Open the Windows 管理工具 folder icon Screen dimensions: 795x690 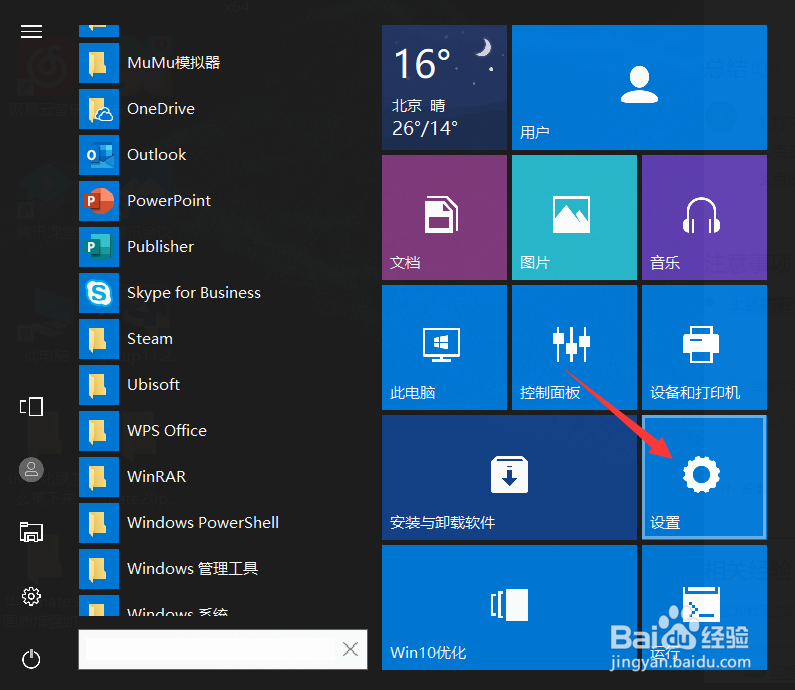[99, 569]
